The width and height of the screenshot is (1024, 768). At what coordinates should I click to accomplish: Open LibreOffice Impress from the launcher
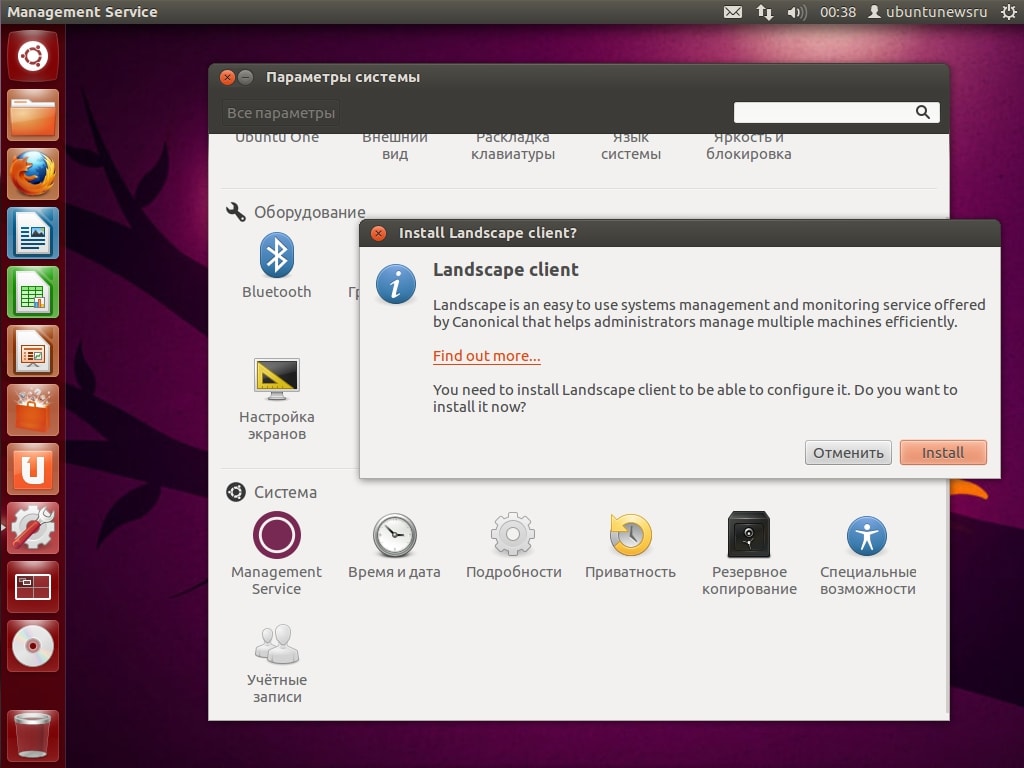(33, 351)
